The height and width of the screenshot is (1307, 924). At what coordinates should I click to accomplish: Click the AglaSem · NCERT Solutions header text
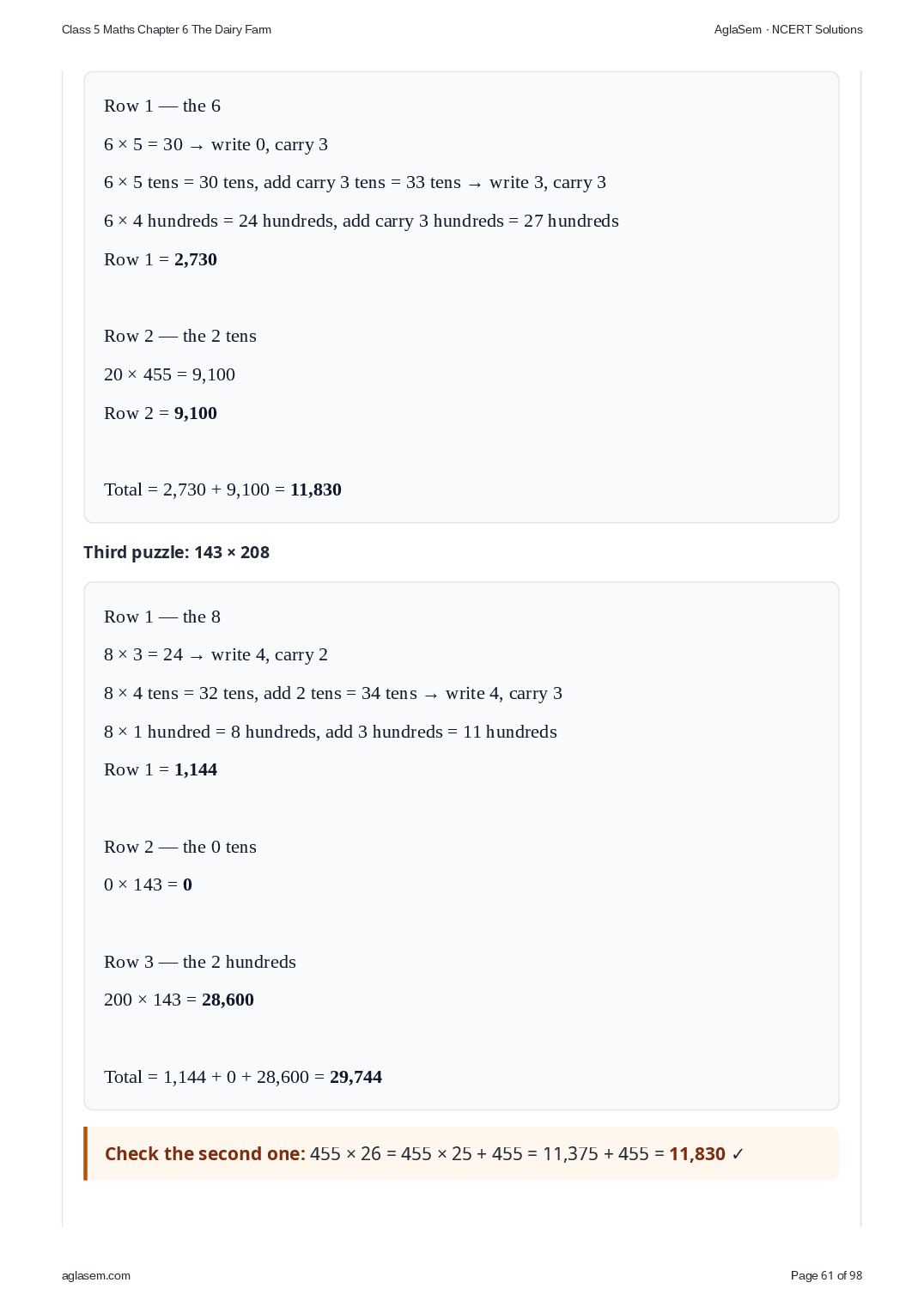788,29
